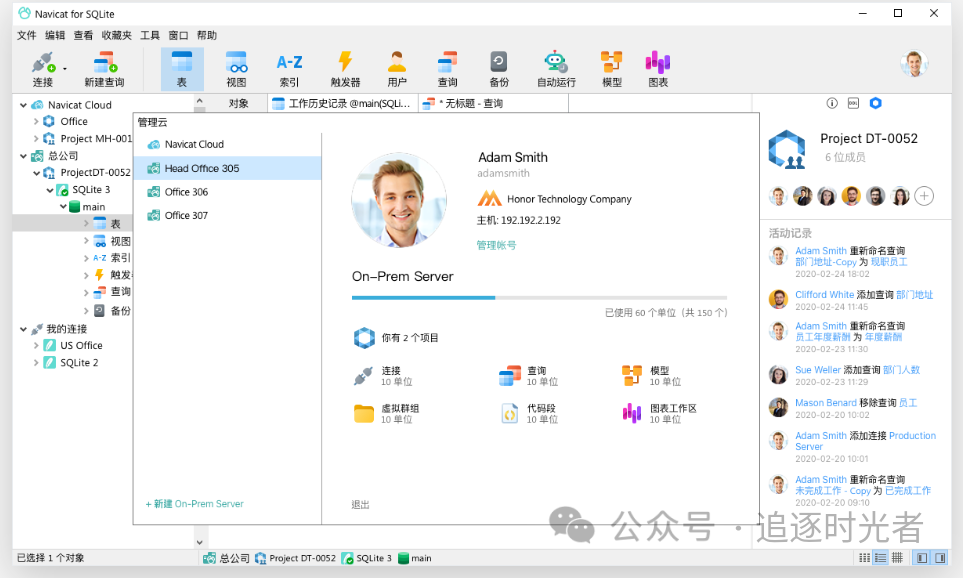Viewport: 963px width, 578px height.
Task: Click the 图表工作区 icon
Action: (631, 414)
